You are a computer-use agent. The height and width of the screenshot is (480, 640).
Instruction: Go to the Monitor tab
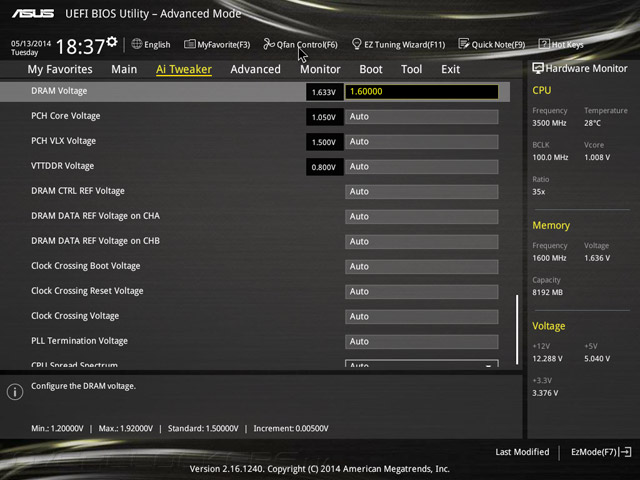click(320, 69)
